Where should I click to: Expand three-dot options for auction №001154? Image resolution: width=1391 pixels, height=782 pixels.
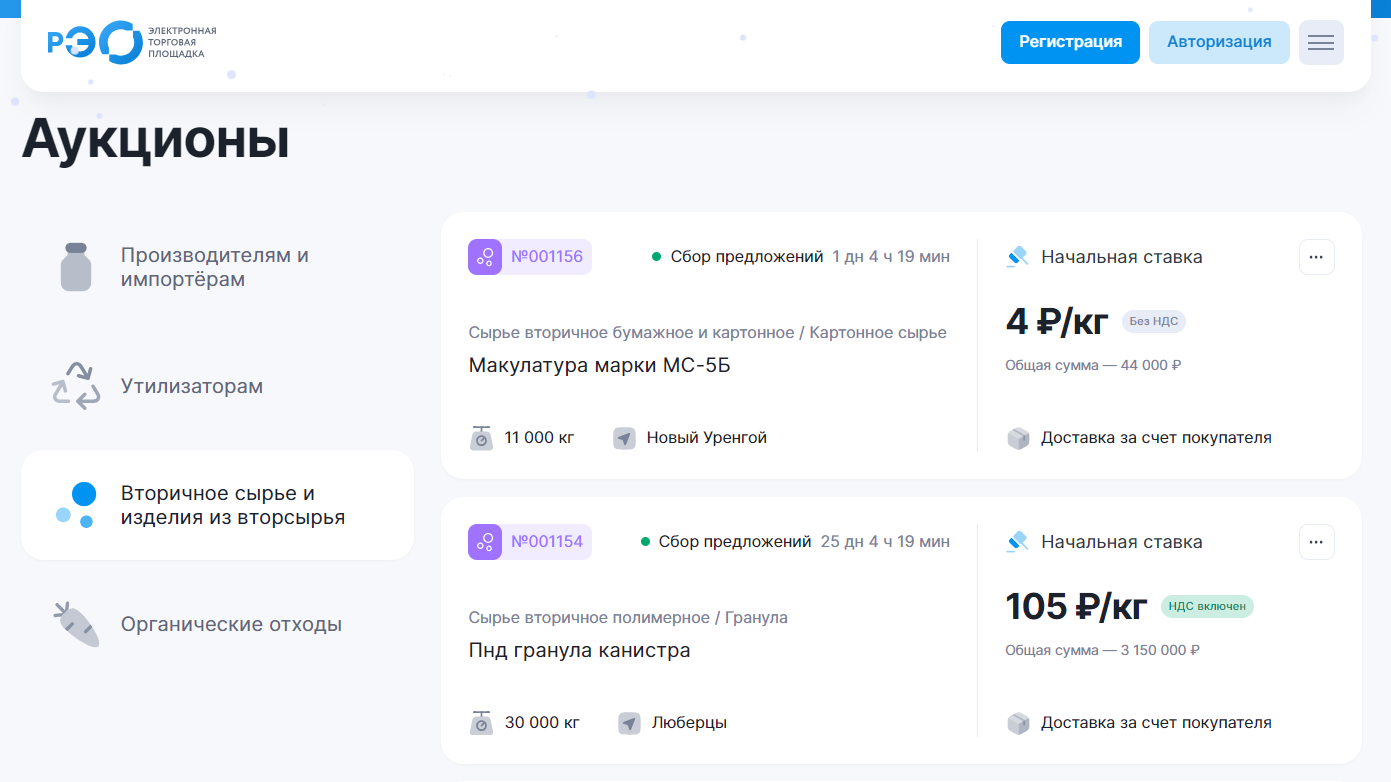[x=1316, y=542]
